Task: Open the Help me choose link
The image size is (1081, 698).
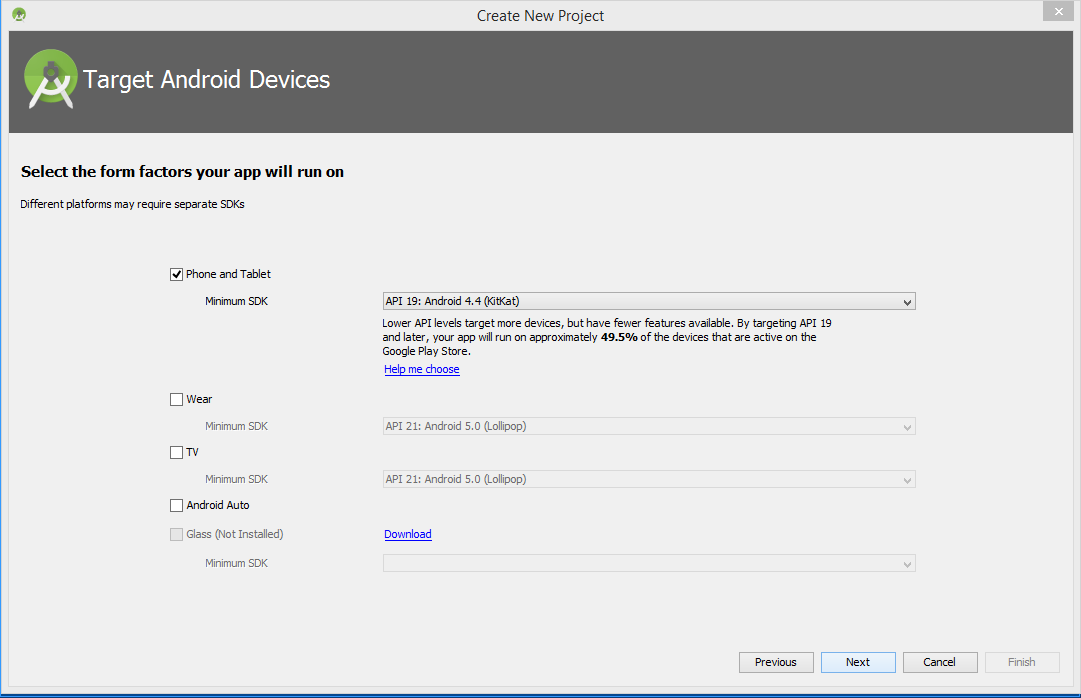Action: 422,369
